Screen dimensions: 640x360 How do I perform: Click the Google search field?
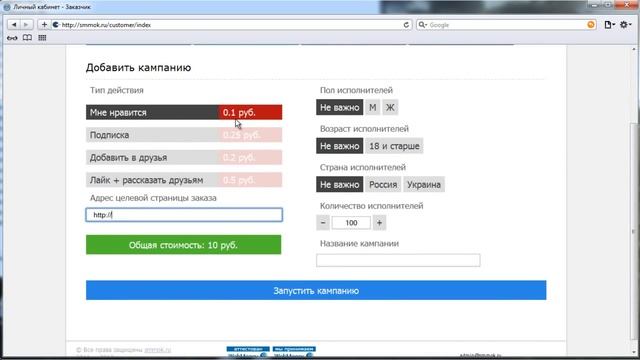point(506,25)
